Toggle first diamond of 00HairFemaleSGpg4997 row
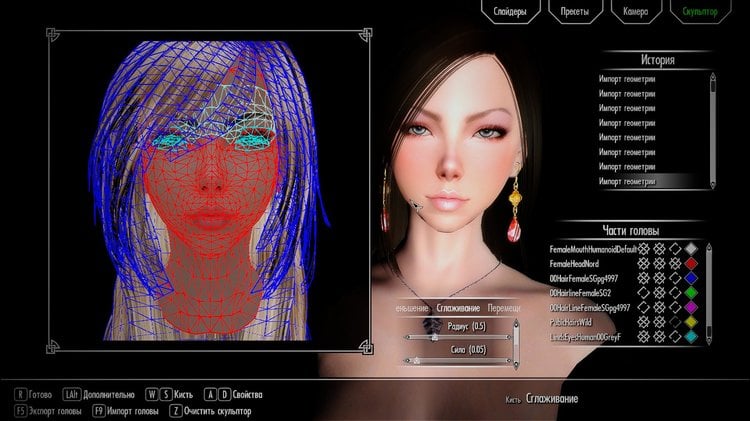750x421 pixels. point(644,278)
